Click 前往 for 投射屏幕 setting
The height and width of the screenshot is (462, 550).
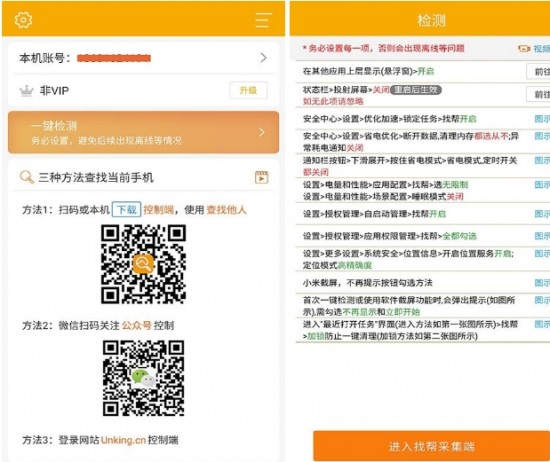coord(539,94)
